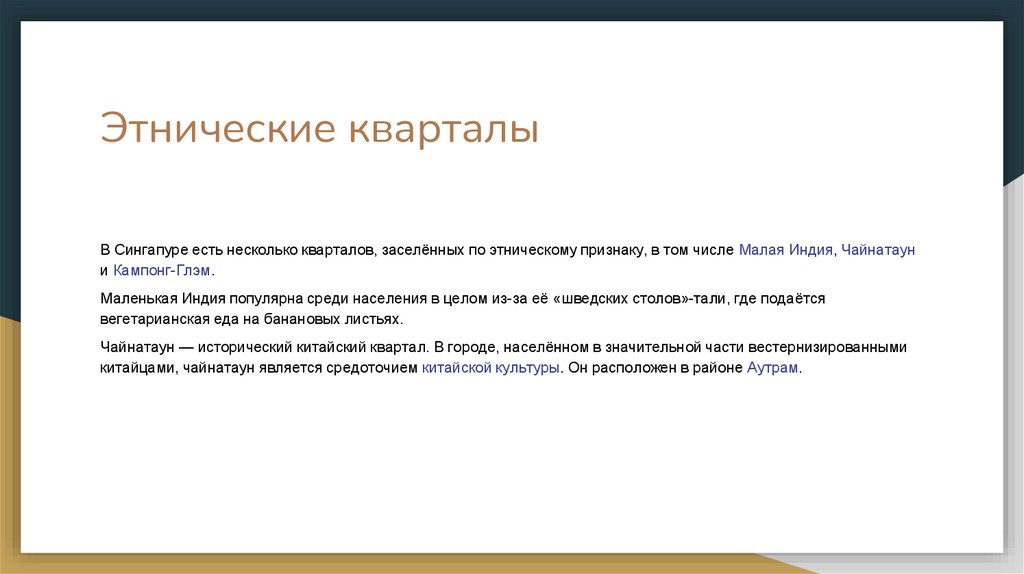Click the paragraph about Маленькая Индия
This screenshot has height=574, width=1024.
462,309
